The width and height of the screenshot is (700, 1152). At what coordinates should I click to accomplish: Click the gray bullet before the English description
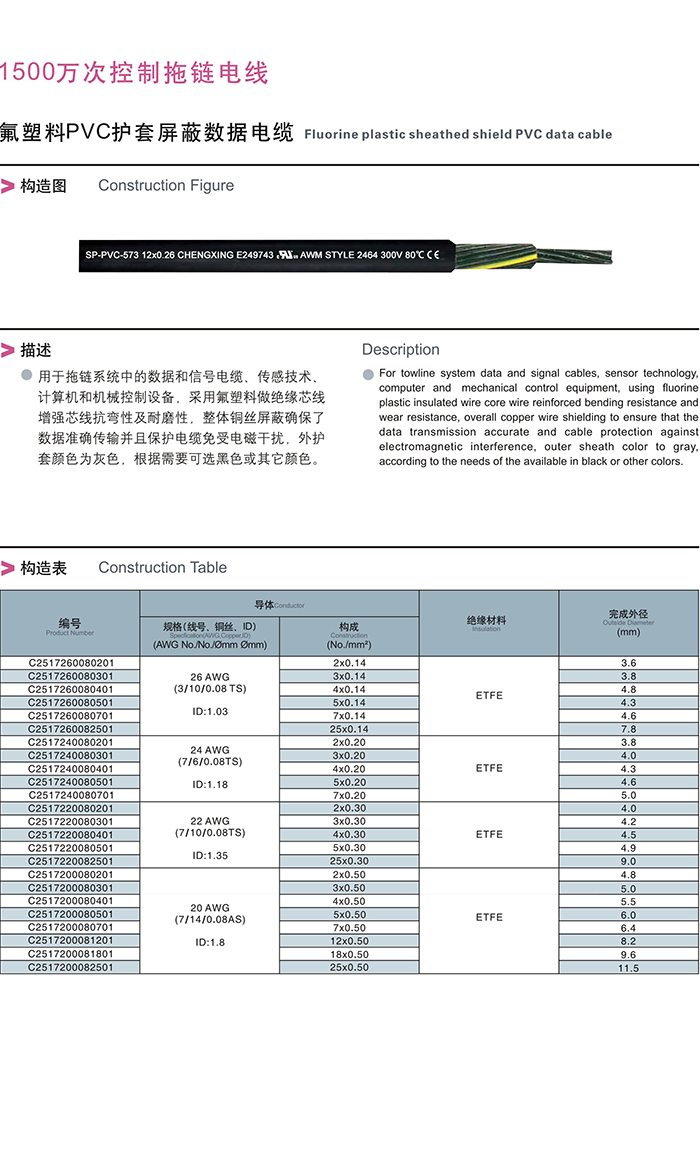point(367,374)
